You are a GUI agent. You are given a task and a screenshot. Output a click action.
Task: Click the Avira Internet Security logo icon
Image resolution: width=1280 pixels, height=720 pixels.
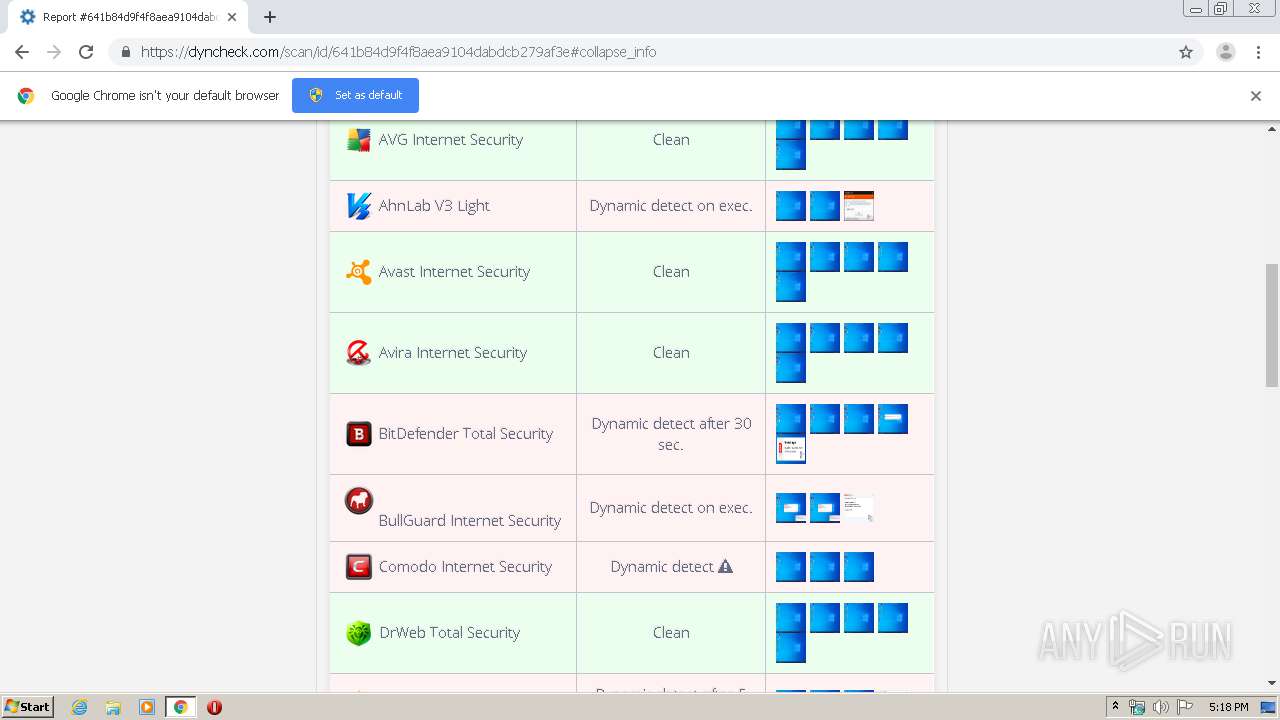click(x=358, y=353)
